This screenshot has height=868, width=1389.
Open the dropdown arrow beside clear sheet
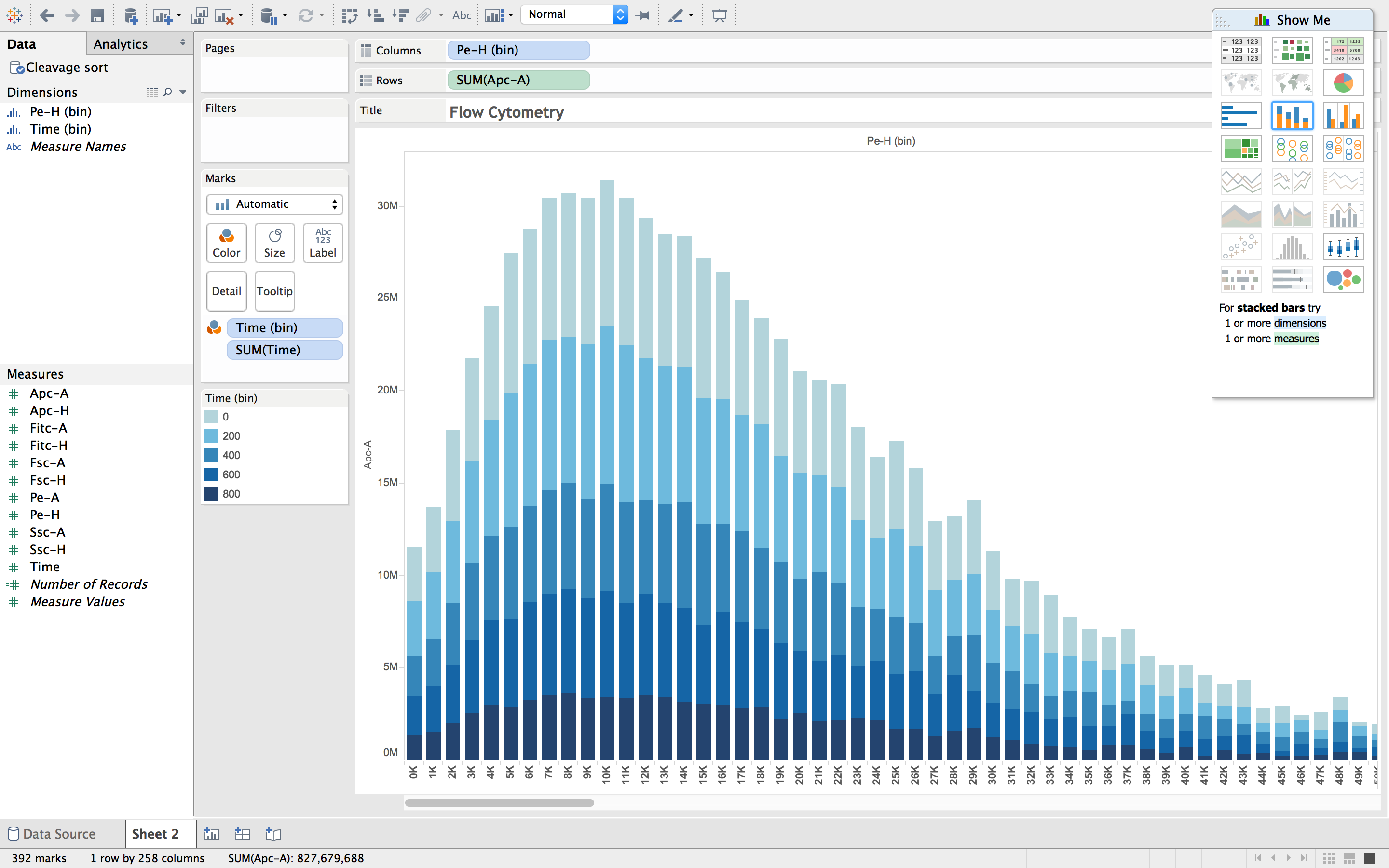(241, 15)
